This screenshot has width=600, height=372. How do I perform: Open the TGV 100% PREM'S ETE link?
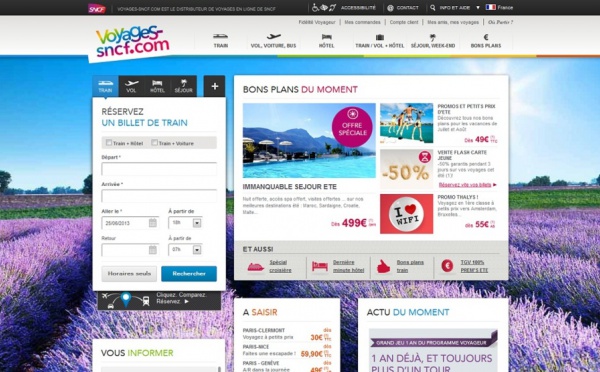coord(474,266)
